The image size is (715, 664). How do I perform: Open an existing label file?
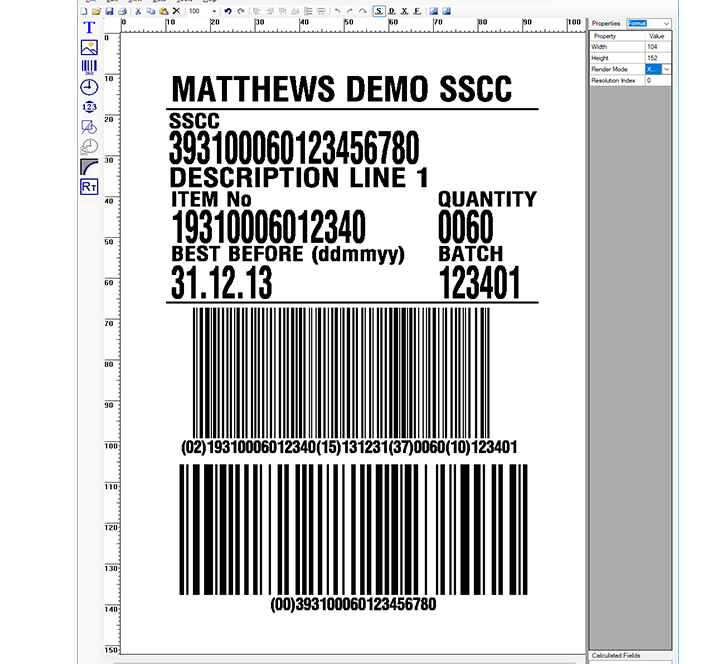pyautogui.click(x=96, y=11)
